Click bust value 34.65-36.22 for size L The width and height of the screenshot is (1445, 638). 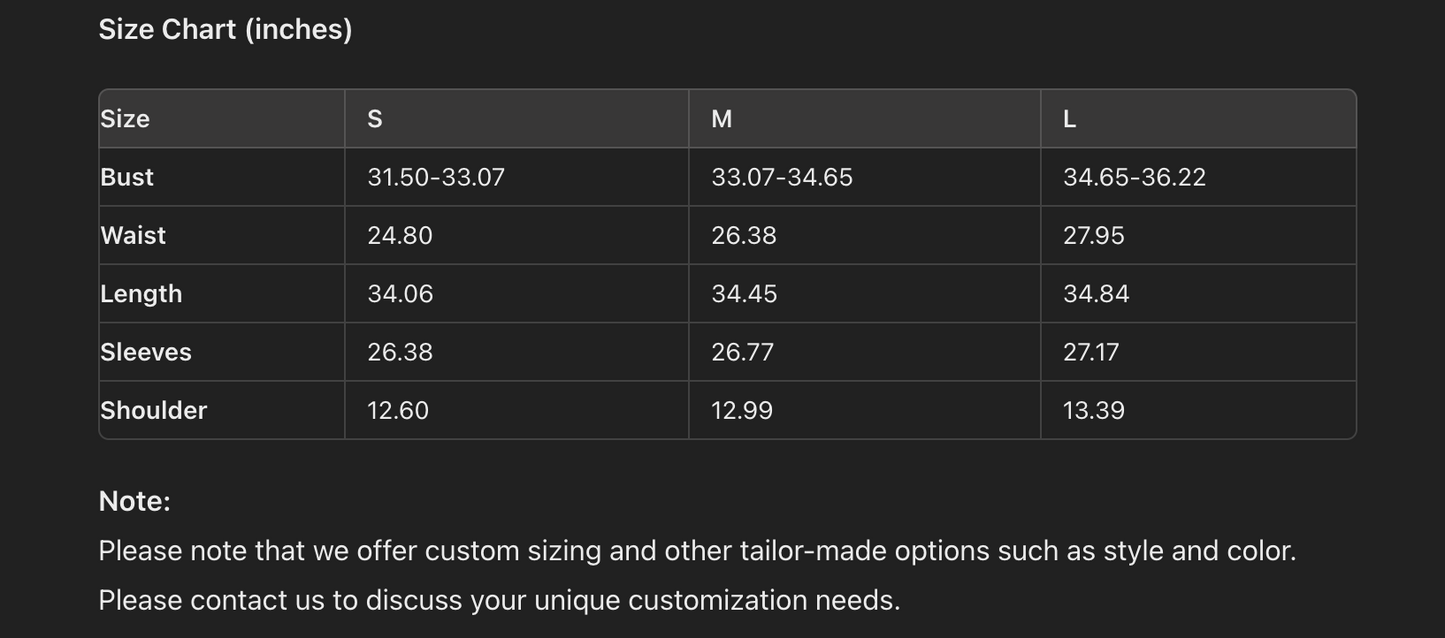point(1134,177)
